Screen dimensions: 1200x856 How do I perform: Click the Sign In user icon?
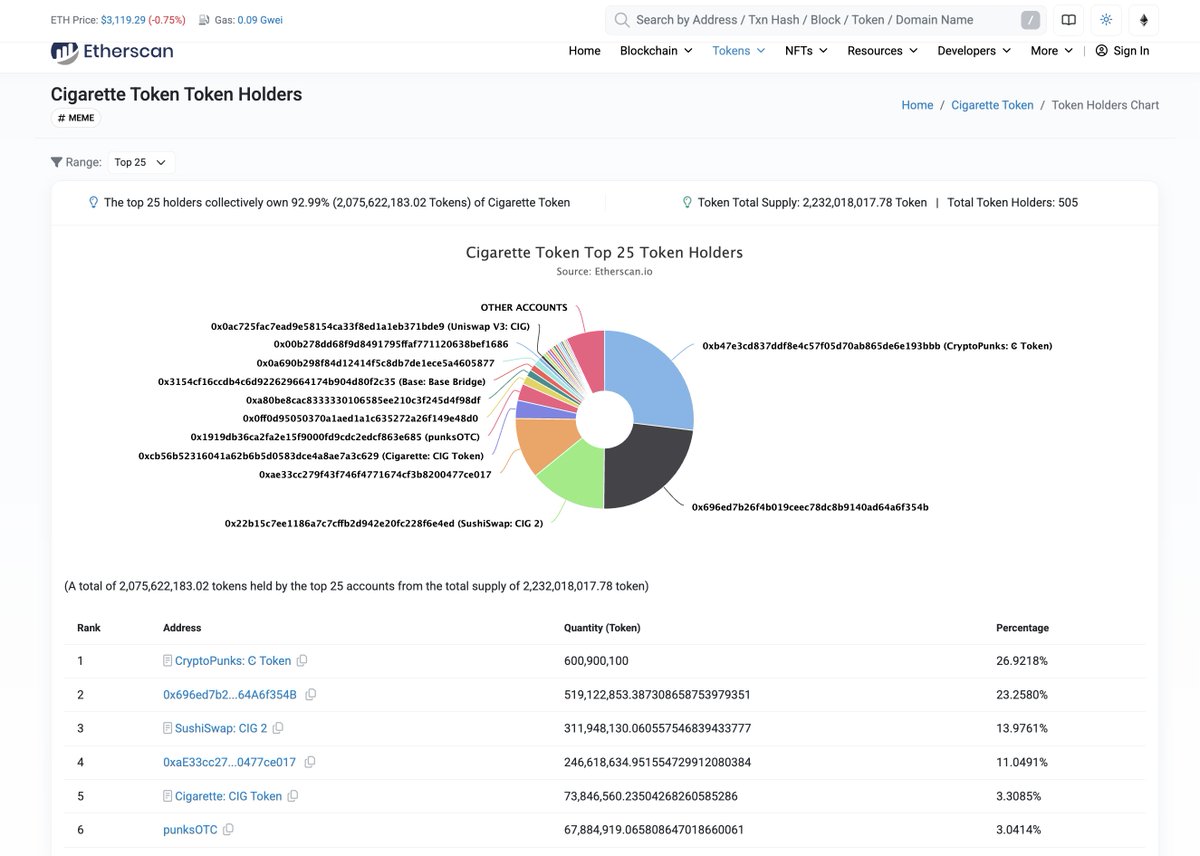tap(1101, 51)
